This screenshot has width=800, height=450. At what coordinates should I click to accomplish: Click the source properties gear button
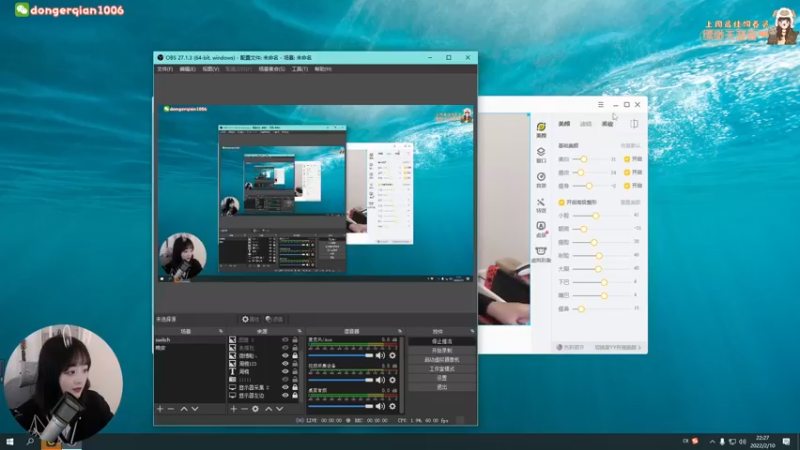pos(250,319)
